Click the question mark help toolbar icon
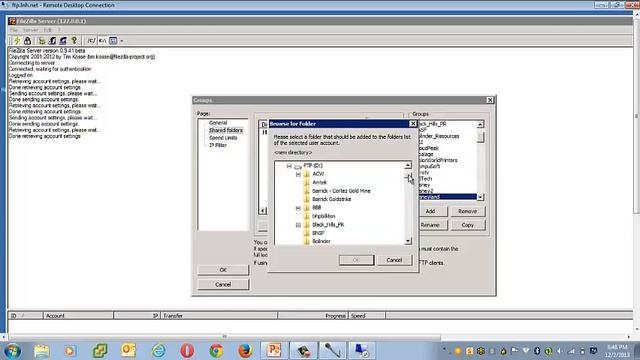This screenshot has height=360, width=640. coord(74,40)
